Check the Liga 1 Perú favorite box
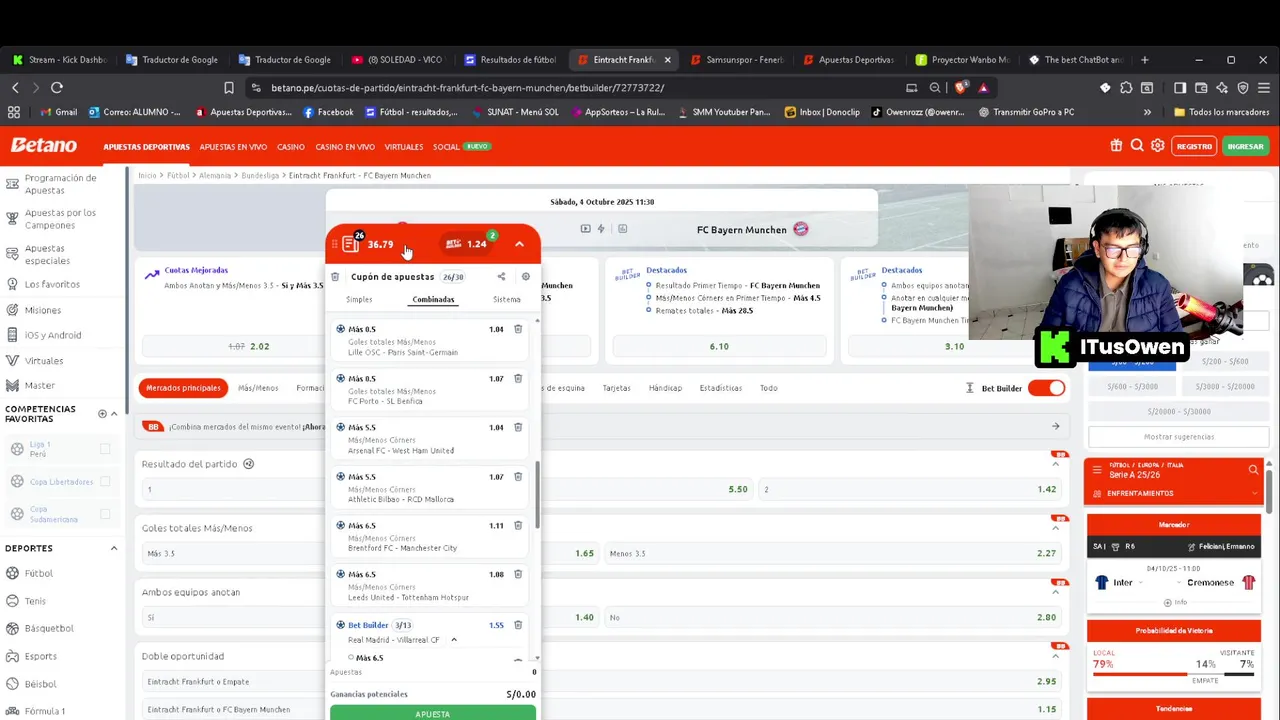Screen dimensions: 1280x720 tap(105, 449)
